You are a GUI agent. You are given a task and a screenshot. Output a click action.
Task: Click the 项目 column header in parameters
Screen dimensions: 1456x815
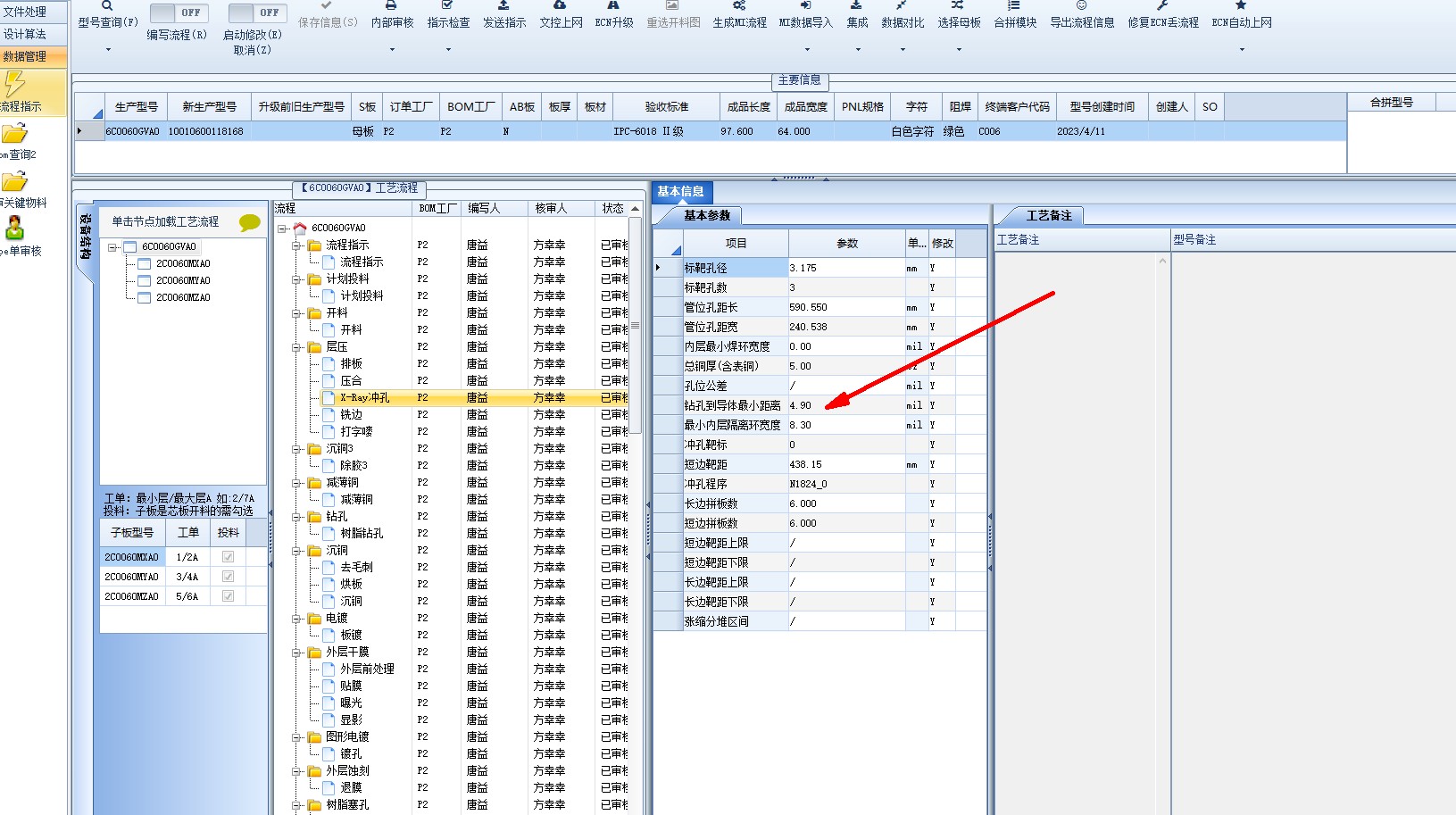(736, 243)
